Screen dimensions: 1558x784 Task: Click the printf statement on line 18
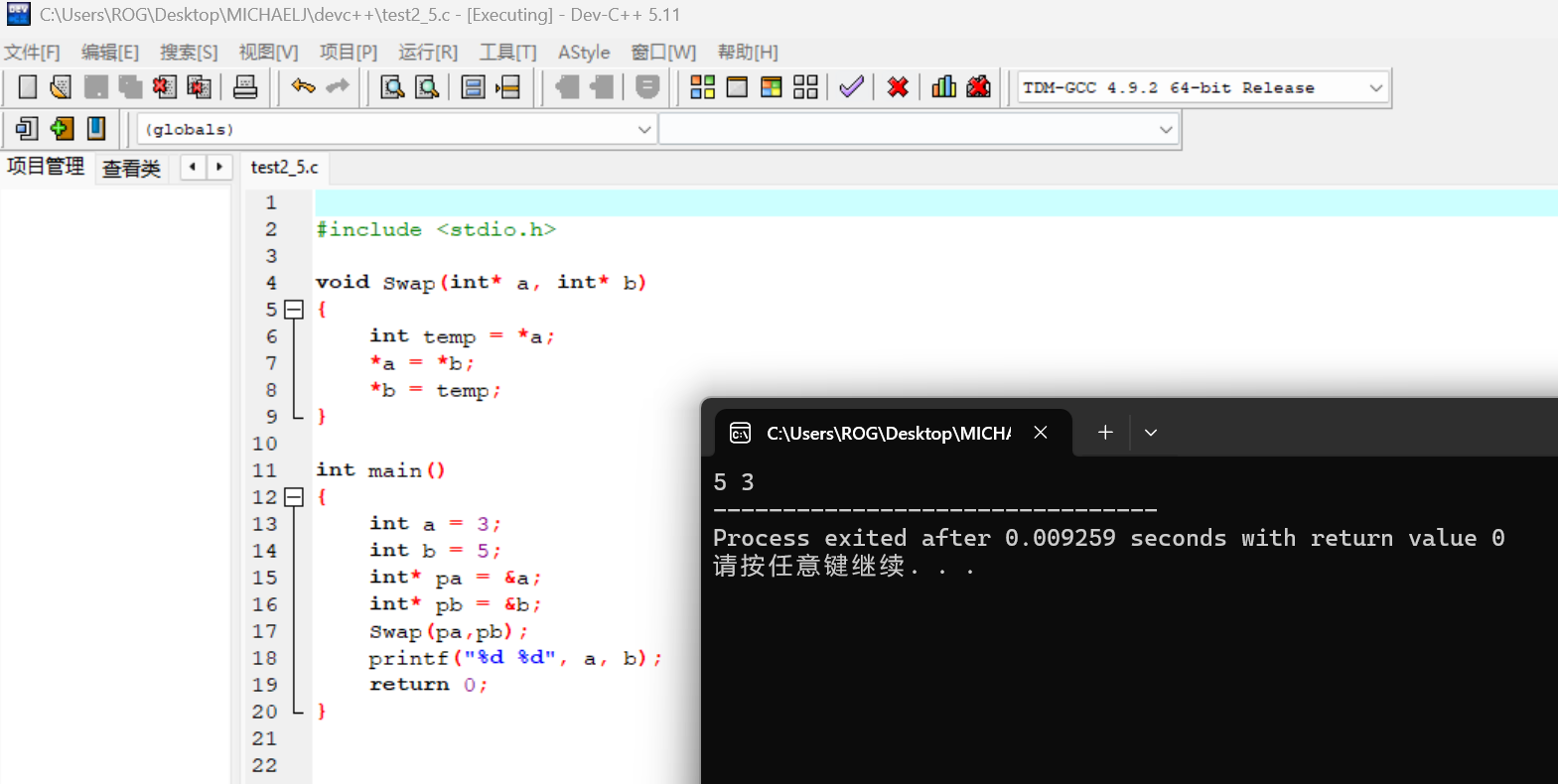tap(515, 658)
